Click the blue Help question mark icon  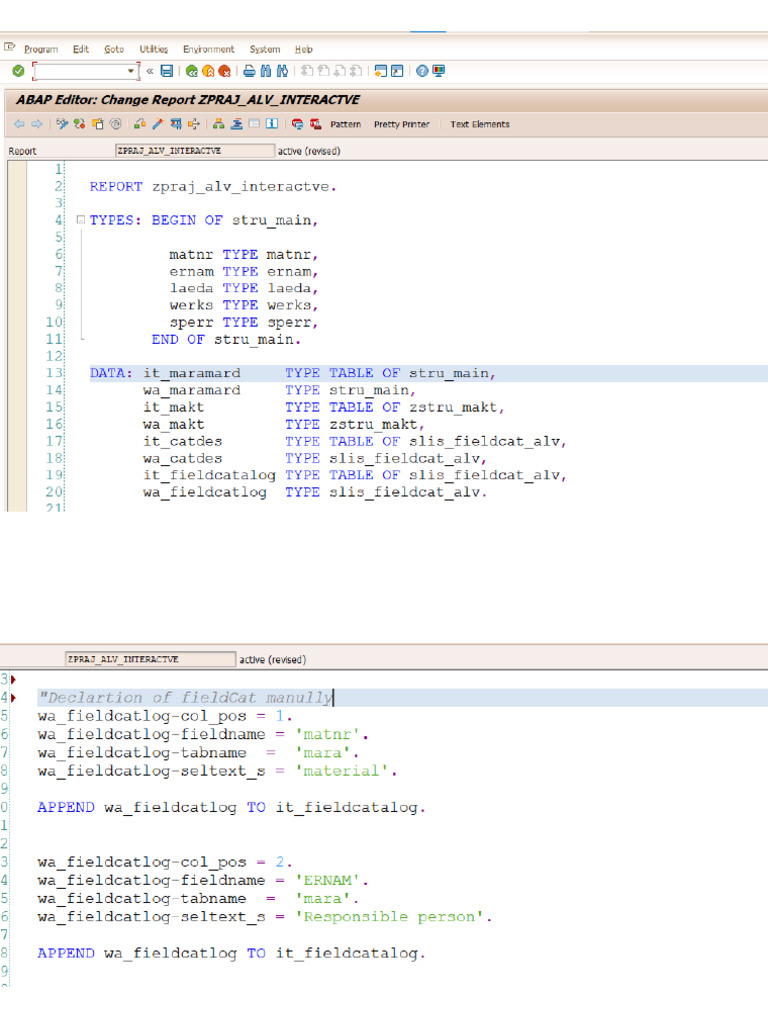pyautogui.click(x=422, y=71)
